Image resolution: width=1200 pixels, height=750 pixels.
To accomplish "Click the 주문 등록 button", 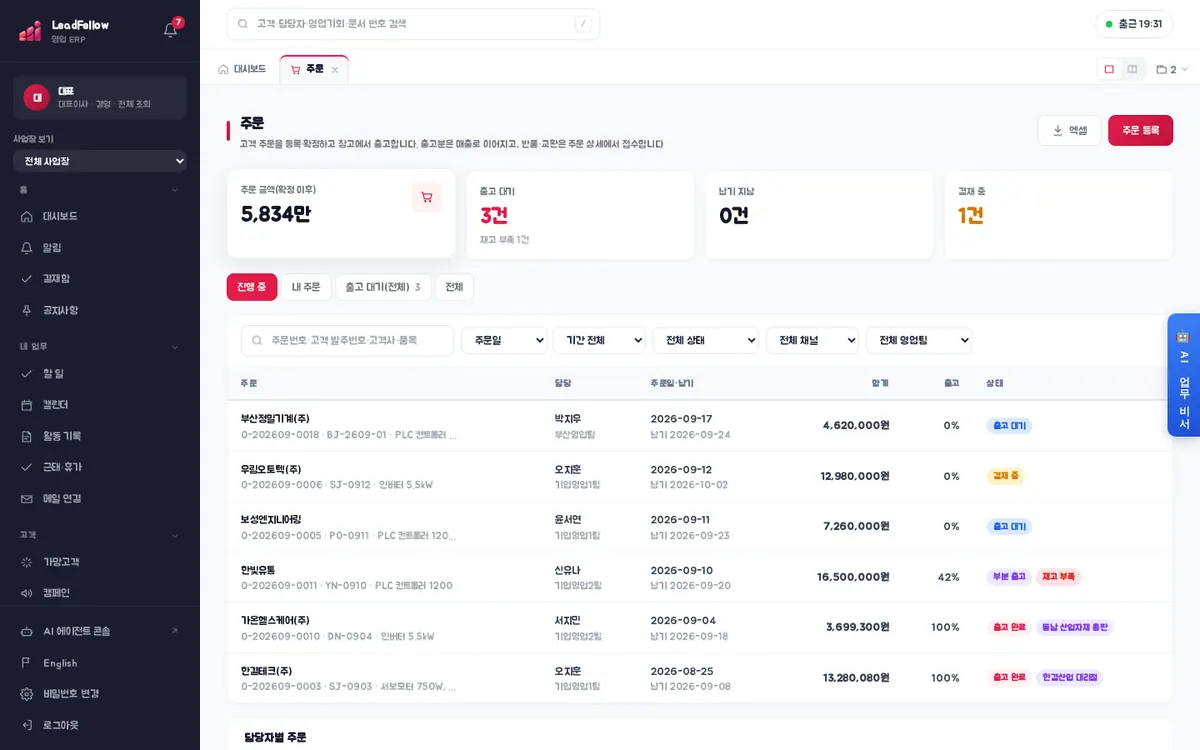I will coord(1140,130).
